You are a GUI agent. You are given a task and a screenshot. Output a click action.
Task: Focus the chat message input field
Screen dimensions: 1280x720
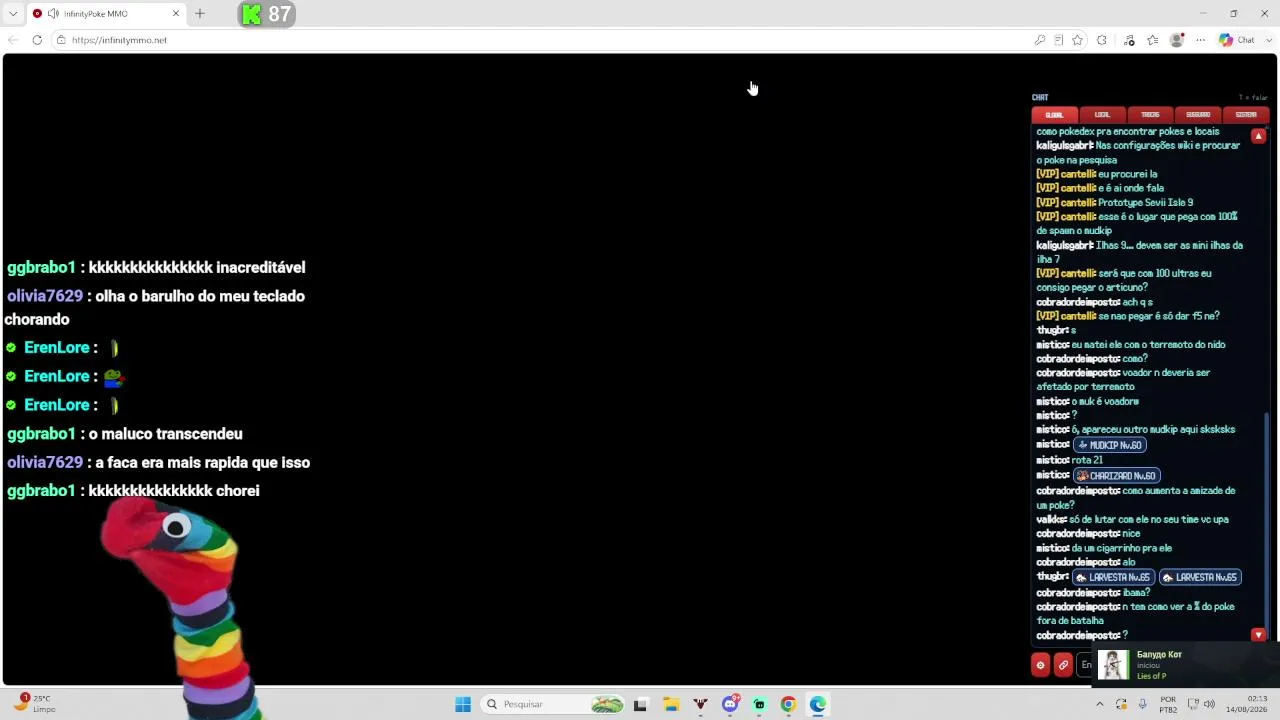(1086, 665)
